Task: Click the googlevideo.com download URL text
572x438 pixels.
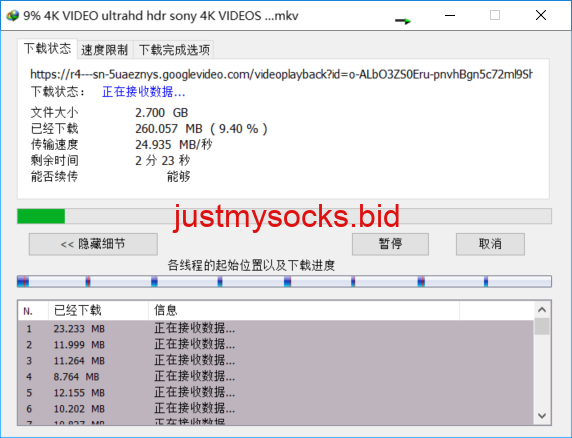Action: [x=281, y=74]
